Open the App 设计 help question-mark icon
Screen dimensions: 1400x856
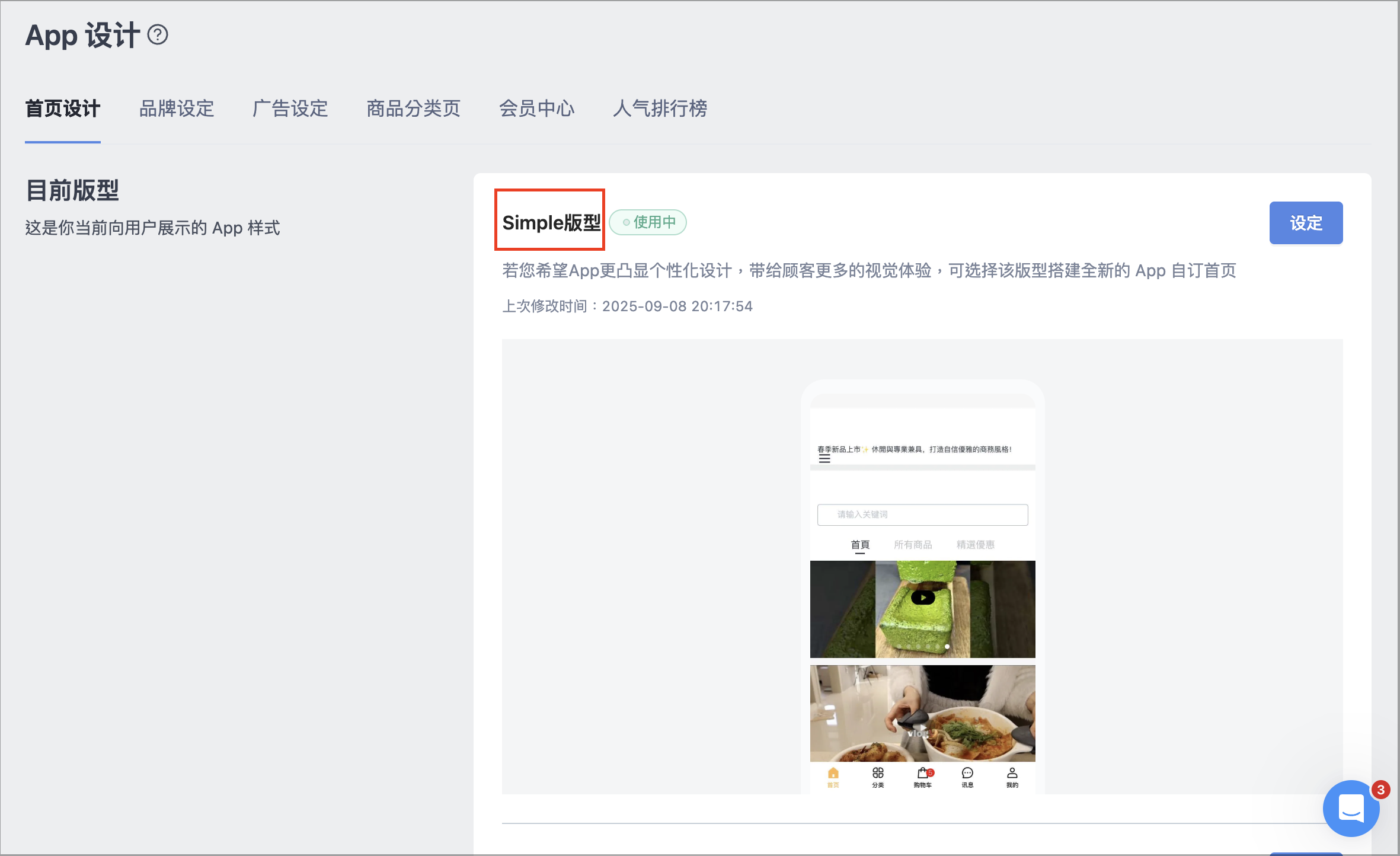click(158, 35)
